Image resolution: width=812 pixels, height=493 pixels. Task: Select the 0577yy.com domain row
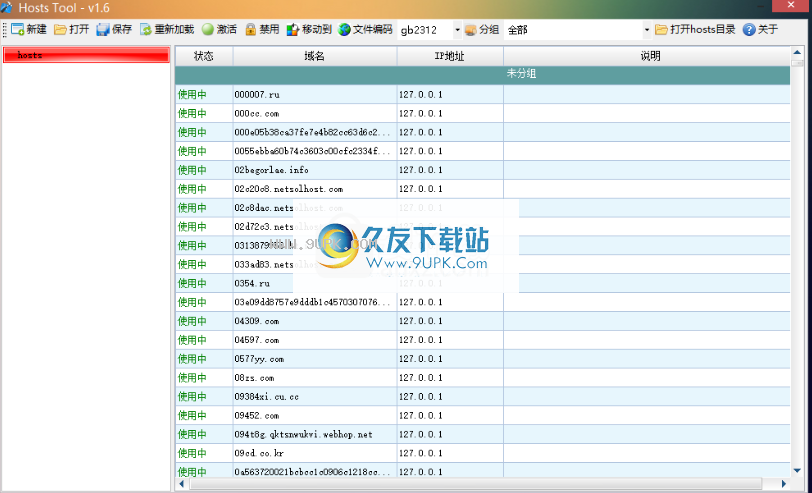click(x=483, y=359)
